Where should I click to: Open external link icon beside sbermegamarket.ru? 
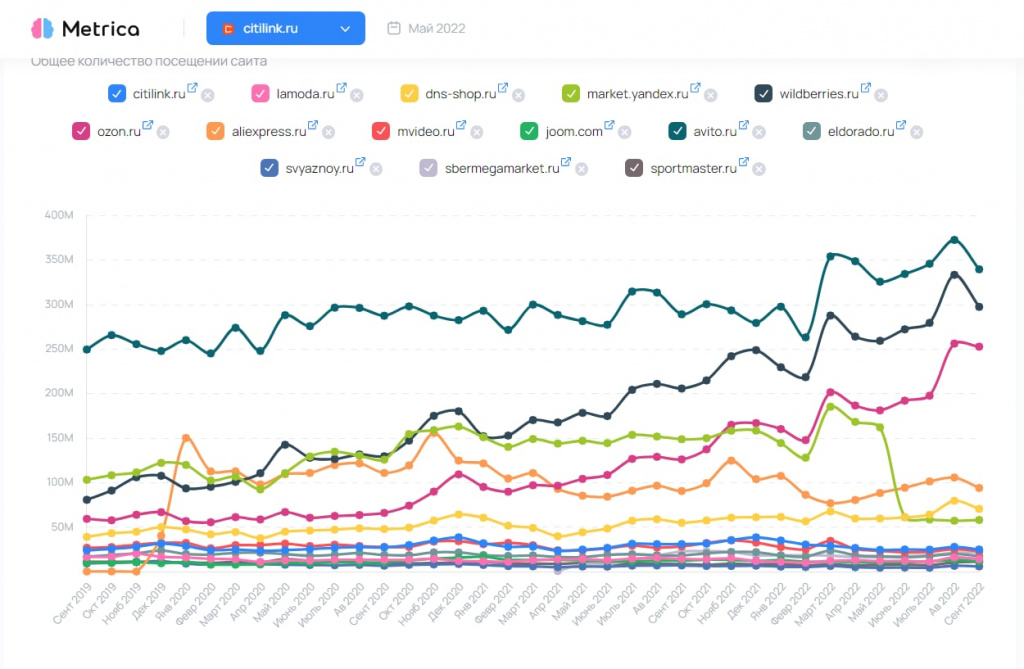point(565,162)
